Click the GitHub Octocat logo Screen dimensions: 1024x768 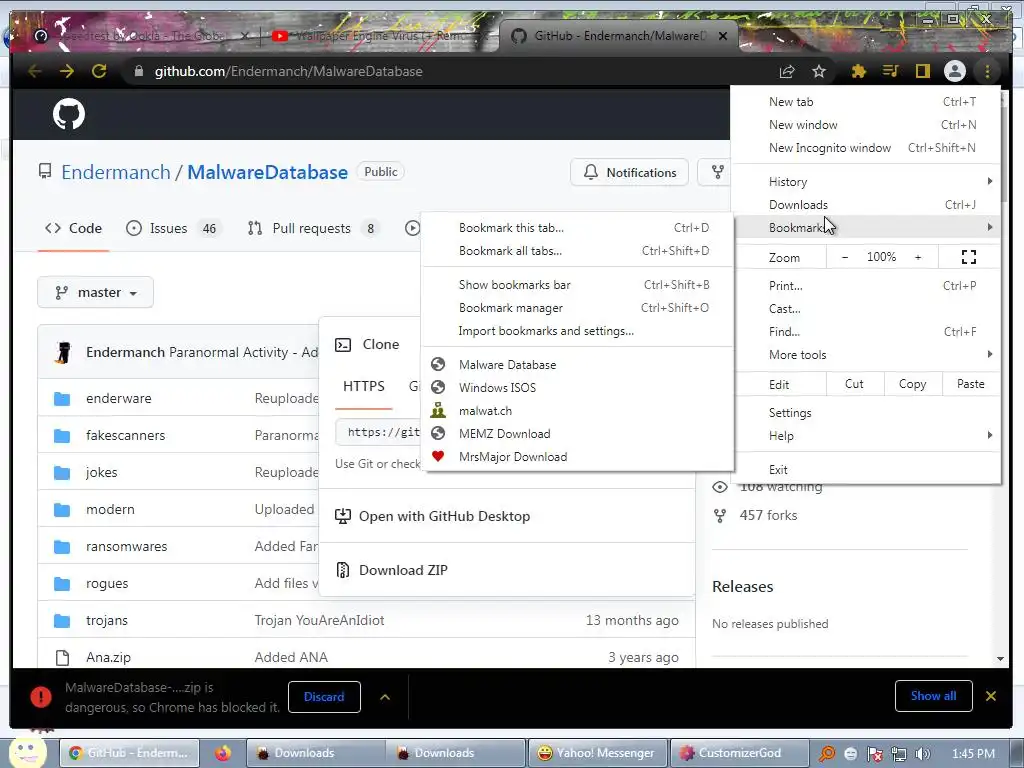click(69, 114)
